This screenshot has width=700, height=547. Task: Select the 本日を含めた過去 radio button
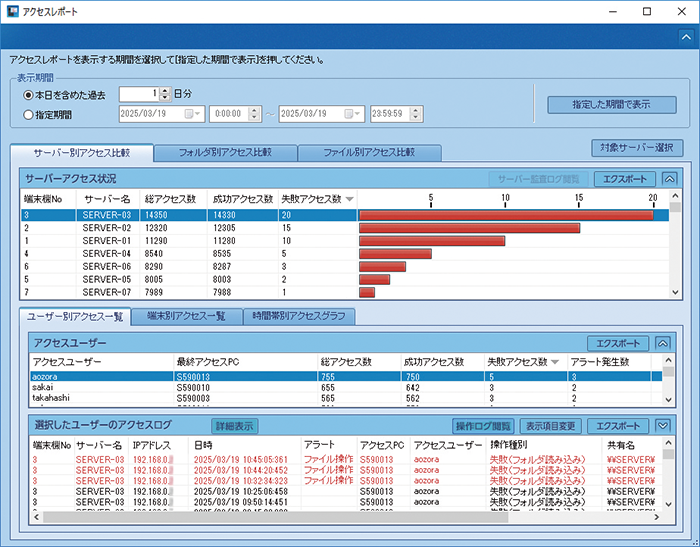tap(28, 95)
